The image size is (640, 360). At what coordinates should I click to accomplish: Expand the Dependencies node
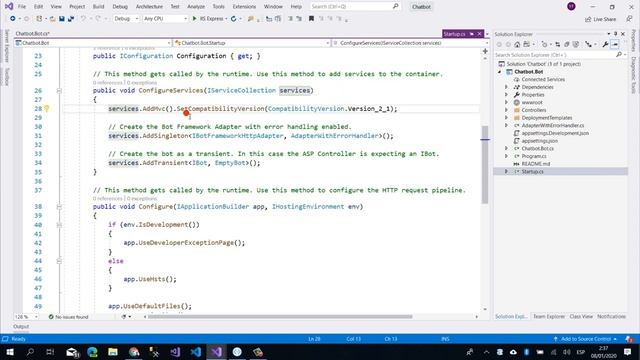[x=507, y=87]
